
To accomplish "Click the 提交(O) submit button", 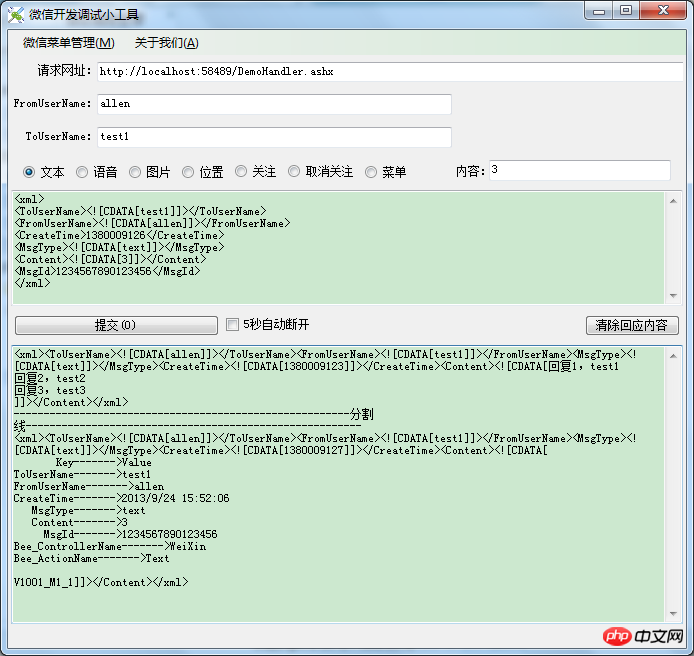I will pos(116,325).
